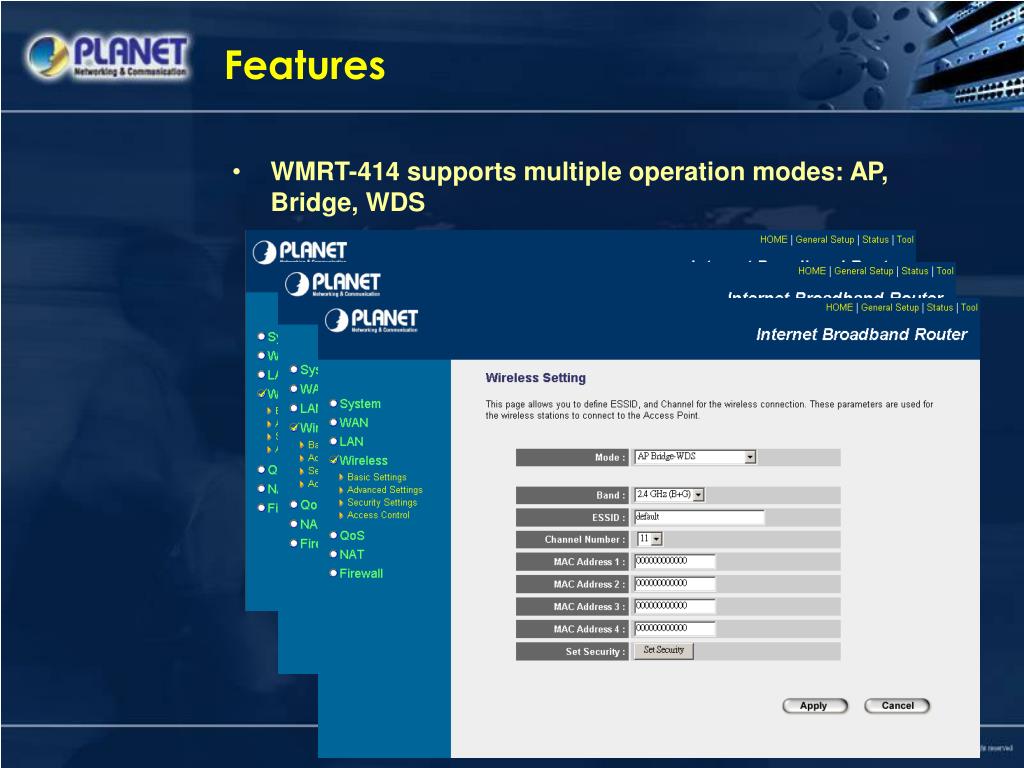Screen dimensions: 1024x768
Task: Open General Setup in the front router window
Action: click(889, 307)
